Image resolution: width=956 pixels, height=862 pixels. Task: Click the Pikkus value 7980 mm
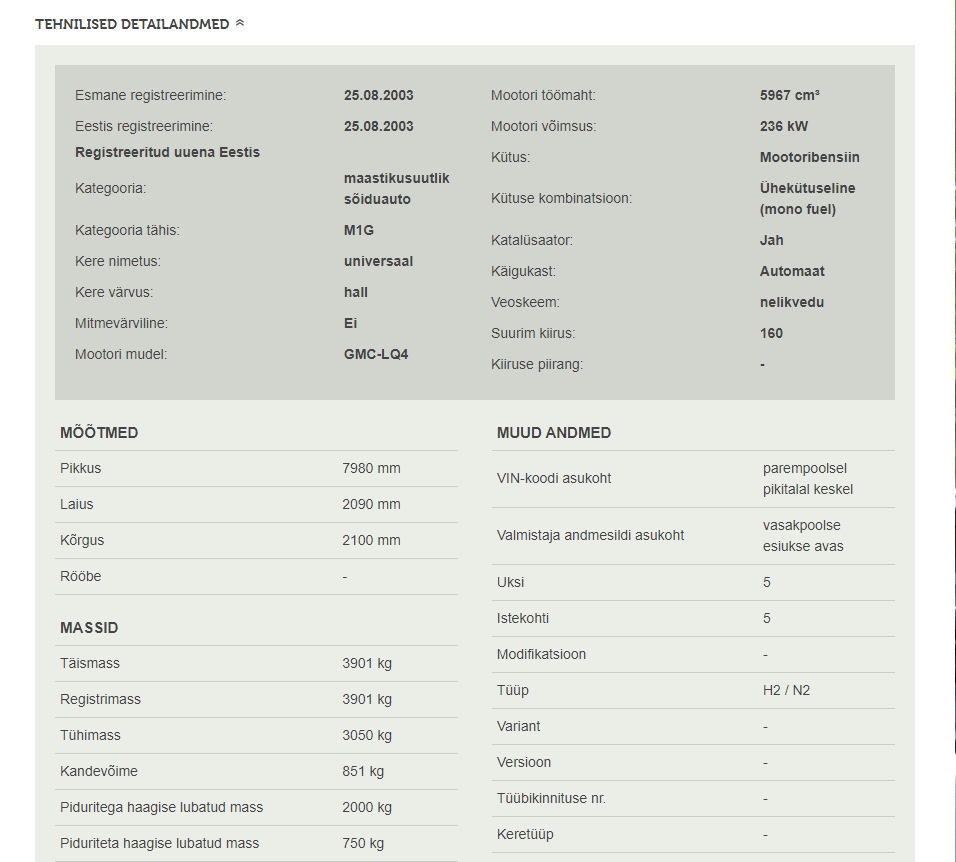(x=371, y=468)
